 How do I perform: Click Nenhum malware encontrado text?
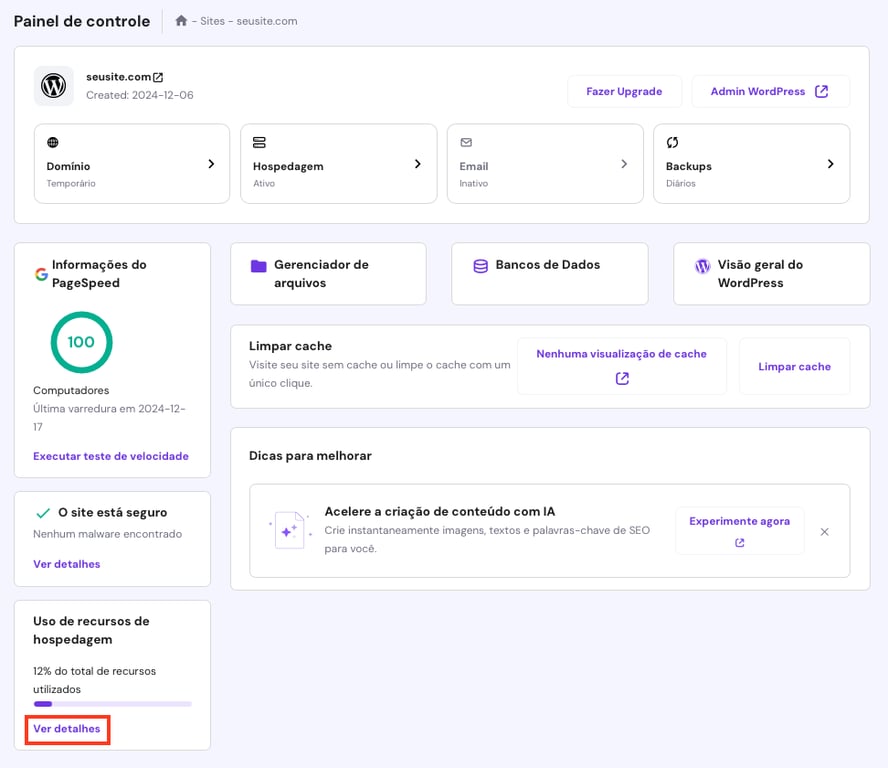[x=108, y=534]
